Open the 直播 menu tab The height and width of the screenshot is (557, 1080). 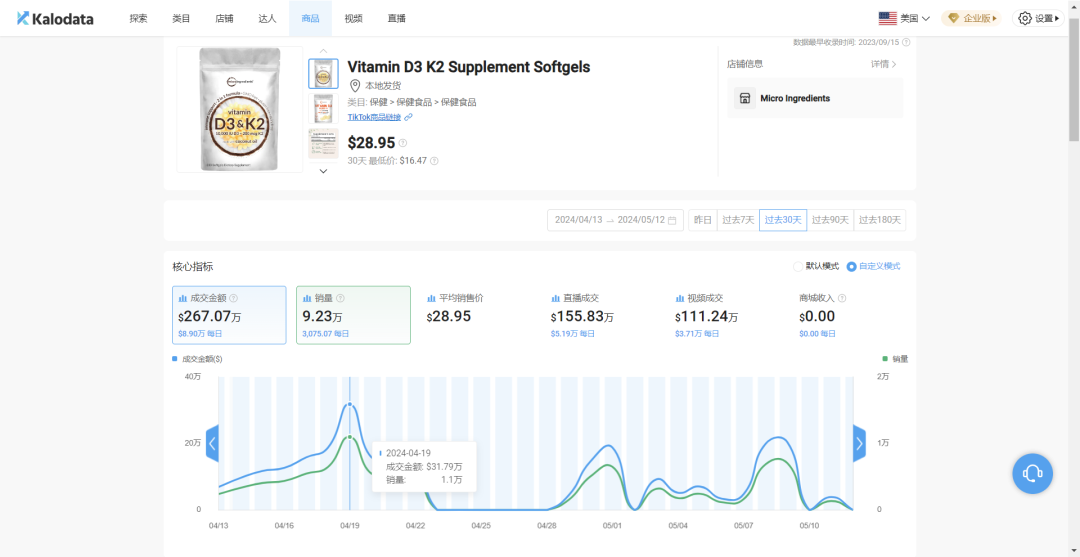[x=397, y=19]
